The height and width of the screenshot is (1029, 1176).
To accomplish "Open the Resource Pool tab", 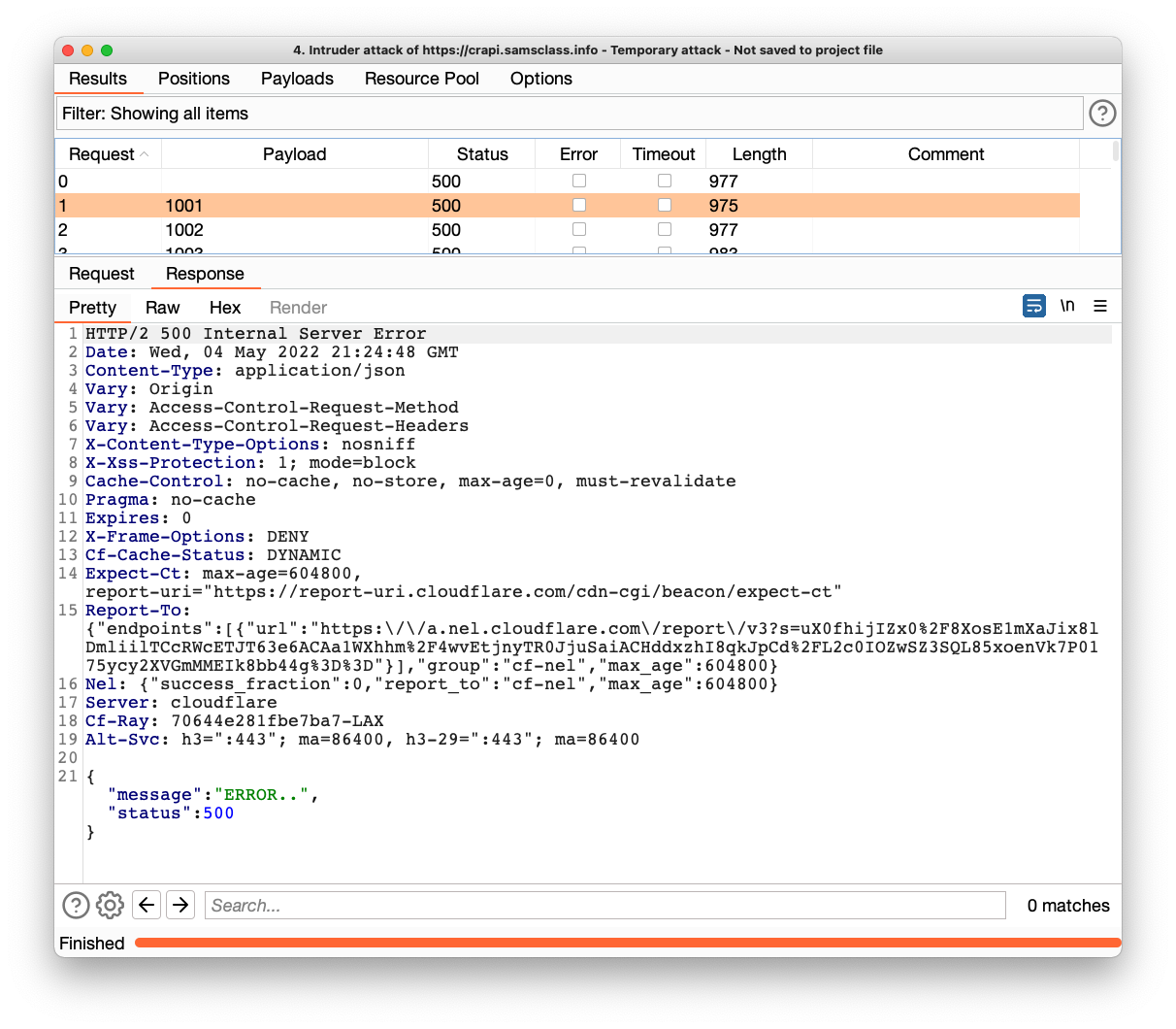I will click(421, 79).
